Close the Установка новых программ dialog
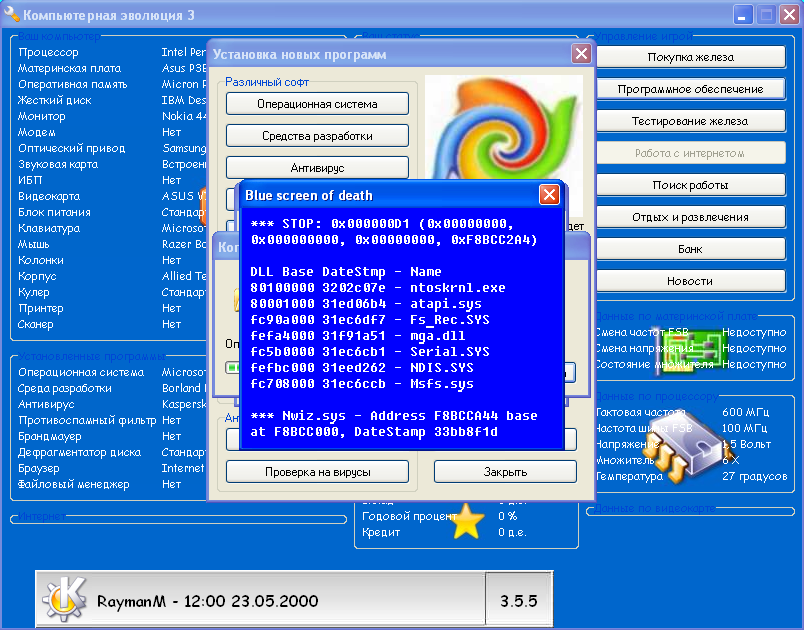Viewport: 804px width, 630px height. click(x=581, y=54)
